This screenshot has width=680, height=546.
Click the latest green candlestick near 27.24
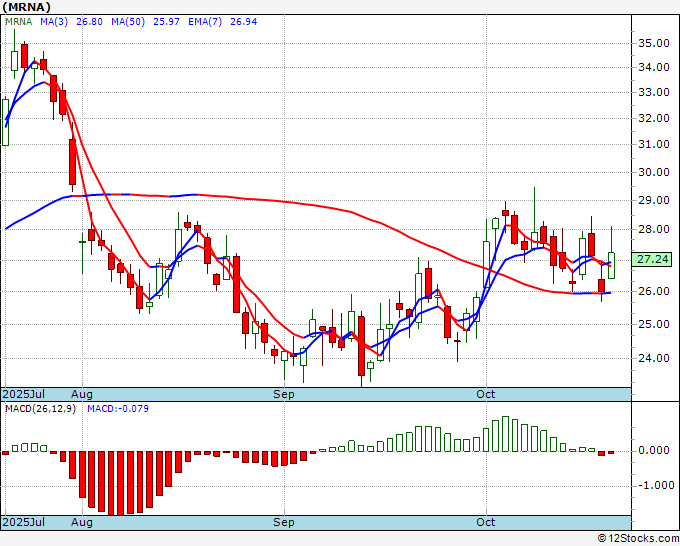pyautogui.click(x=612, y=265)
